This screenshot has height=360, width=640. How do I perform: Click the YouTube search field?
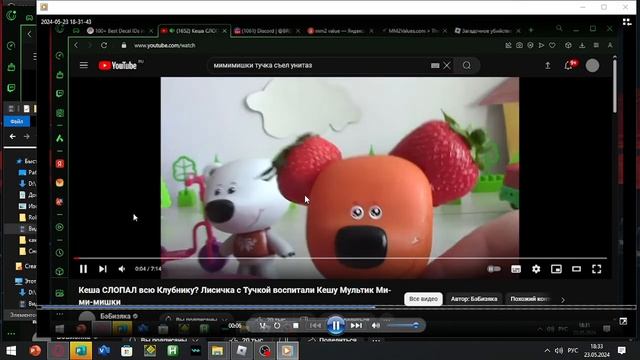tap(318, 65)
